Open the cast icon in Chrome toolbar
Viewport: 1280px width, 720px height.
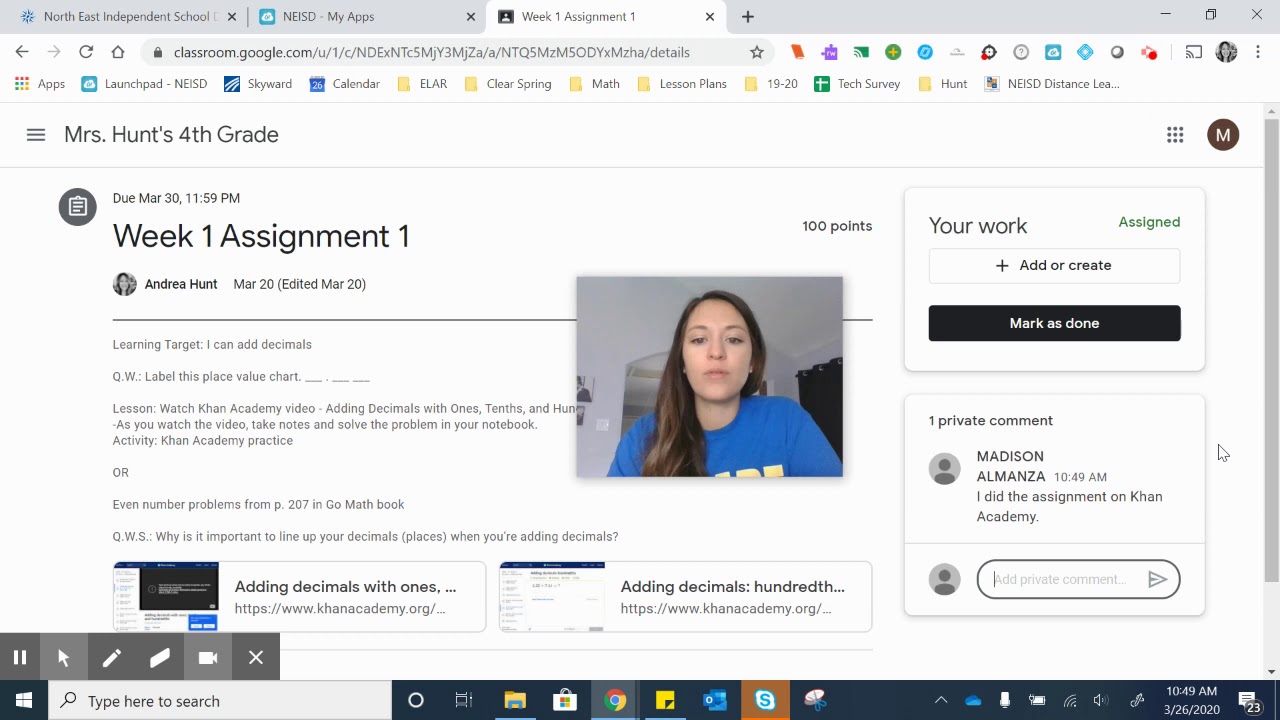click(1194, 52)
